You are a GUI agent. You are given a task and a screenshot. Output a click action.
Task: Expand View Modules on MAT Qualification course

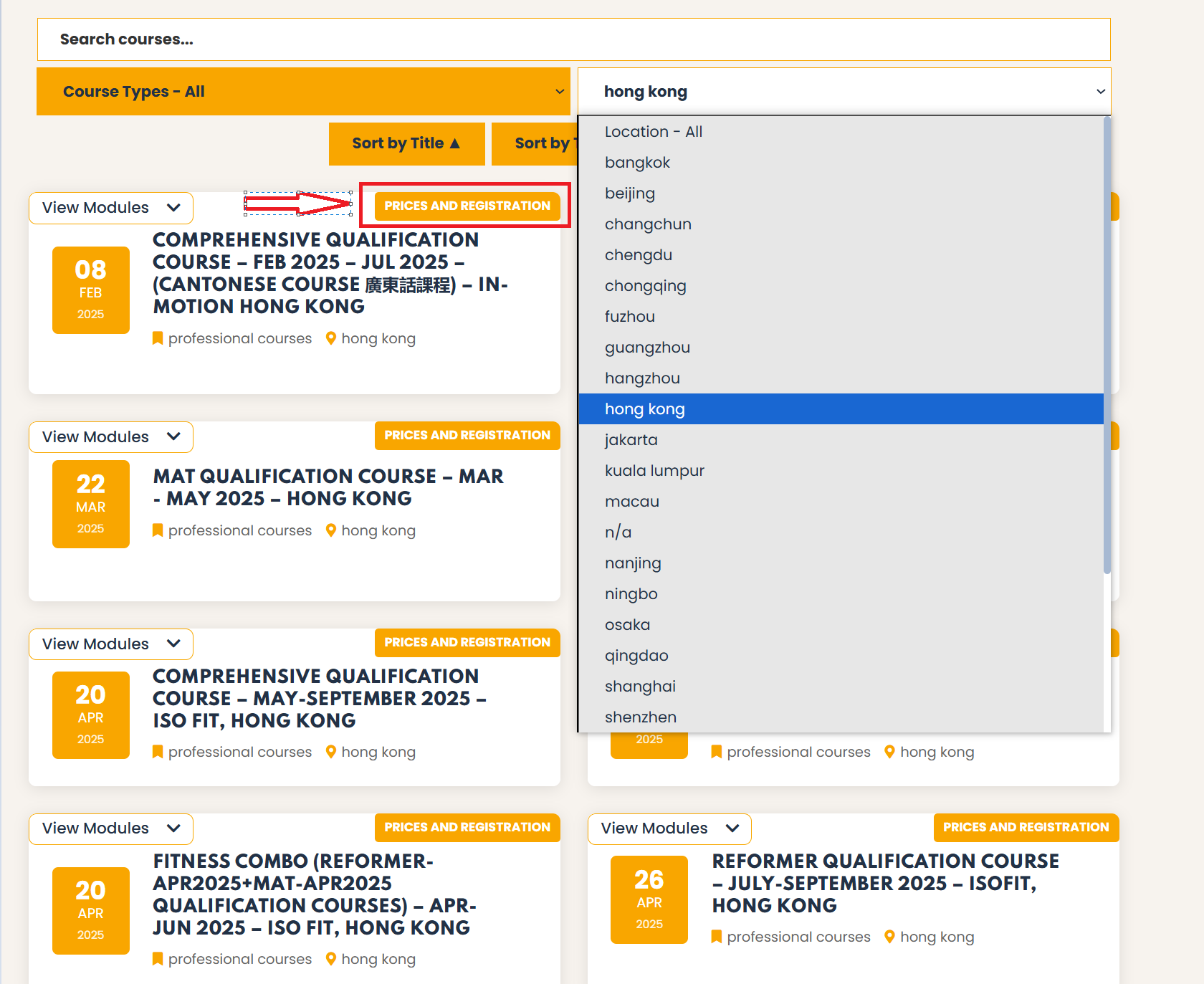tap(111, 437)
